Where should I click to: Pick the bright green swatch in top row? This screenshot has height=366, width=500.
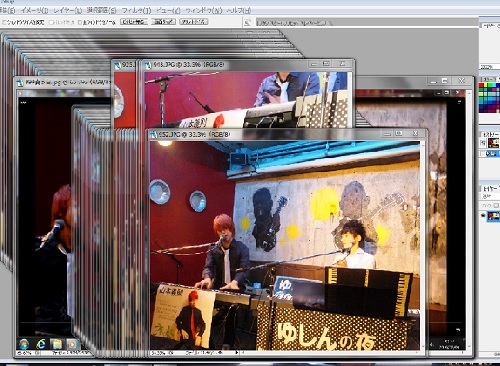click(x=490, y=86)
